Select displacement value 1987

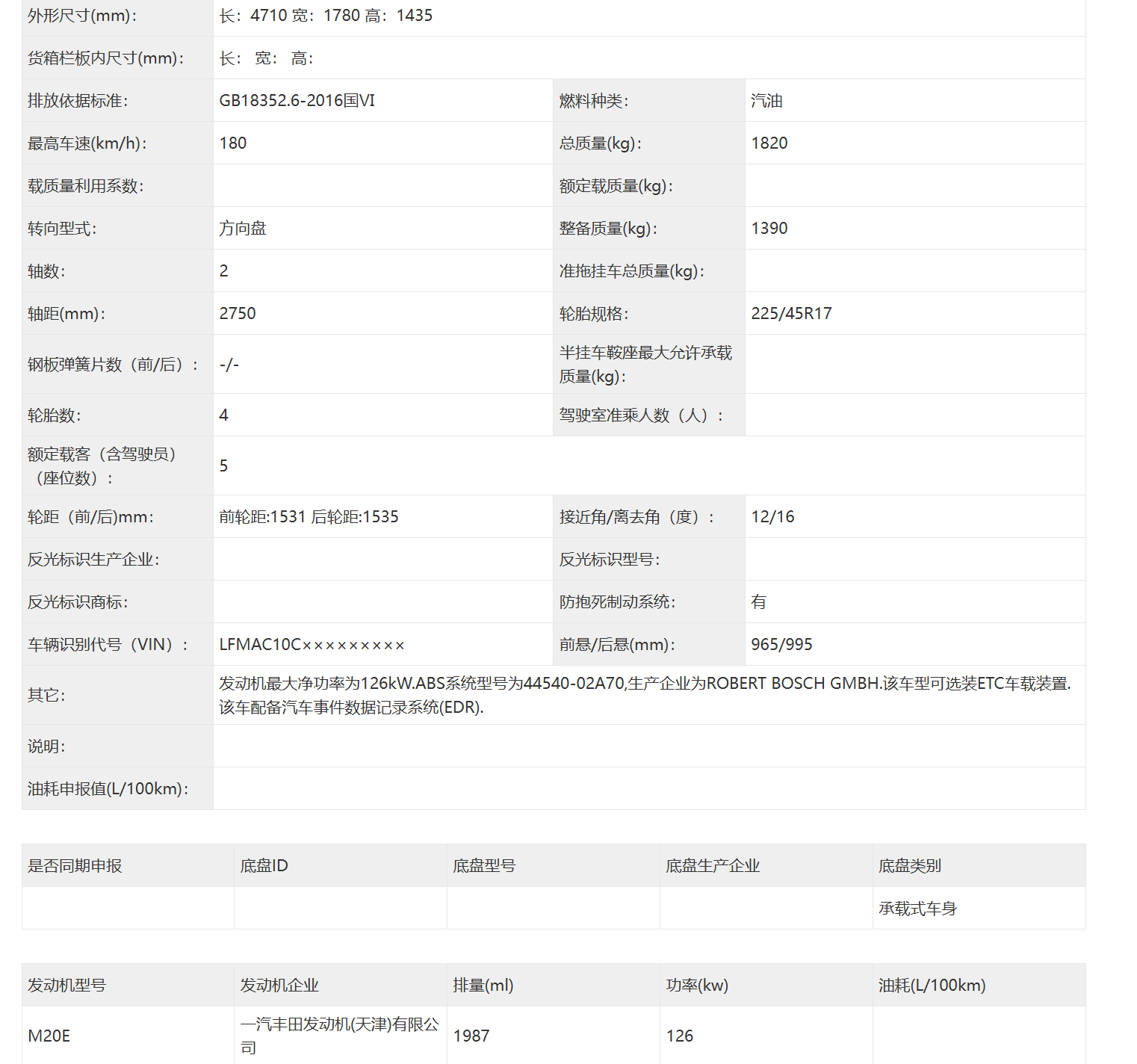[471, 1036]
